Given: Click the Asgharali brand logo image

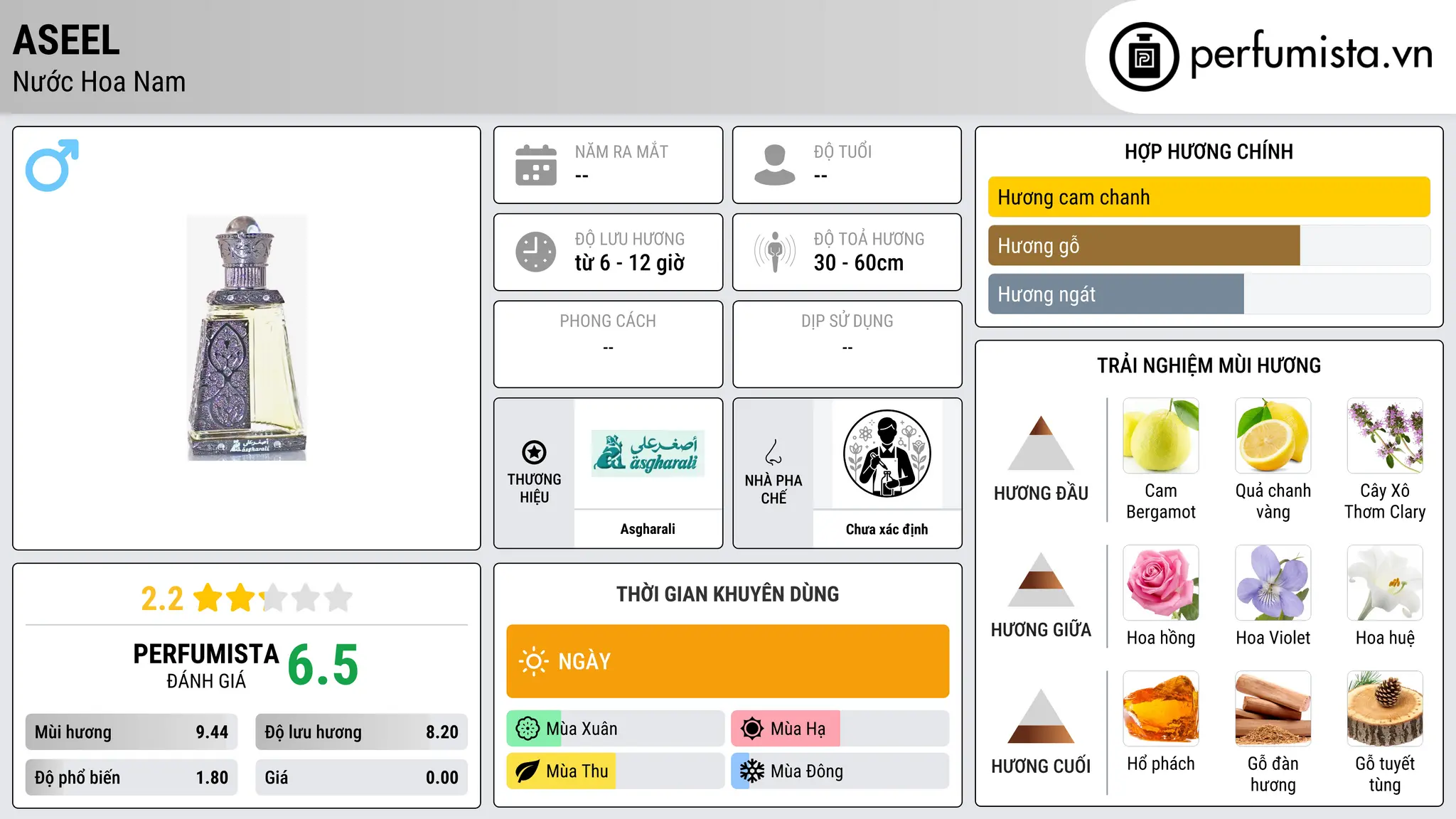Looking at the screenshot, I should coord(648,453).
